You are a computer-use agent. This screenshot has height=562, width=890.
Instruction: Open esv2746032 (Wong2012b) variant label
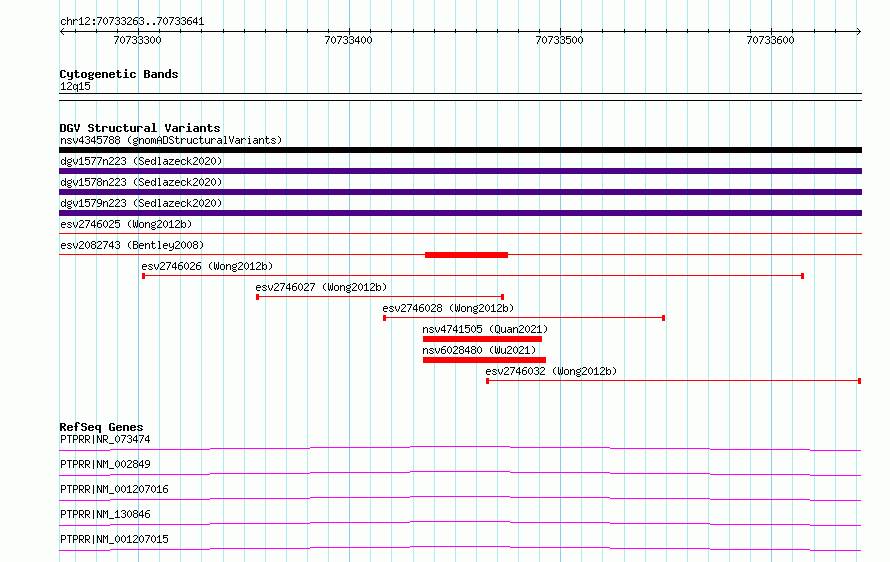551,371
